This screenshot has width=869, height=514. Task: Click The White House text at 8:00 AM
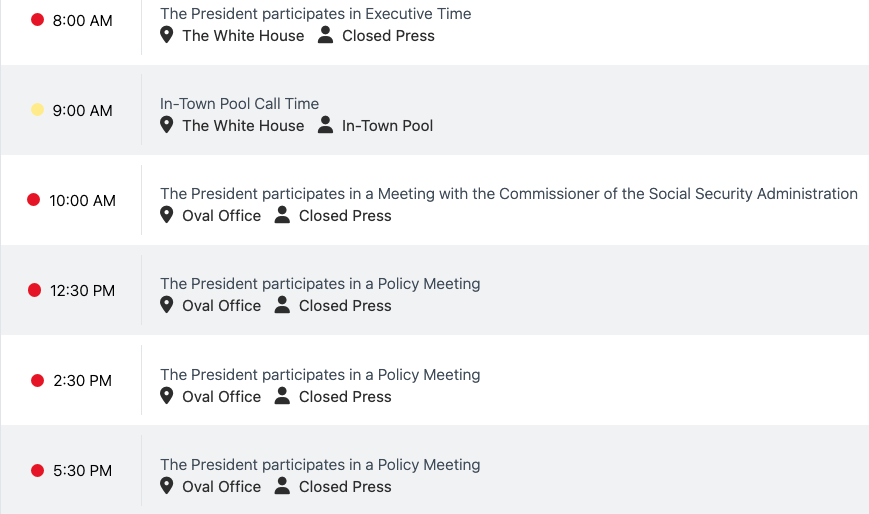(243, 36)
